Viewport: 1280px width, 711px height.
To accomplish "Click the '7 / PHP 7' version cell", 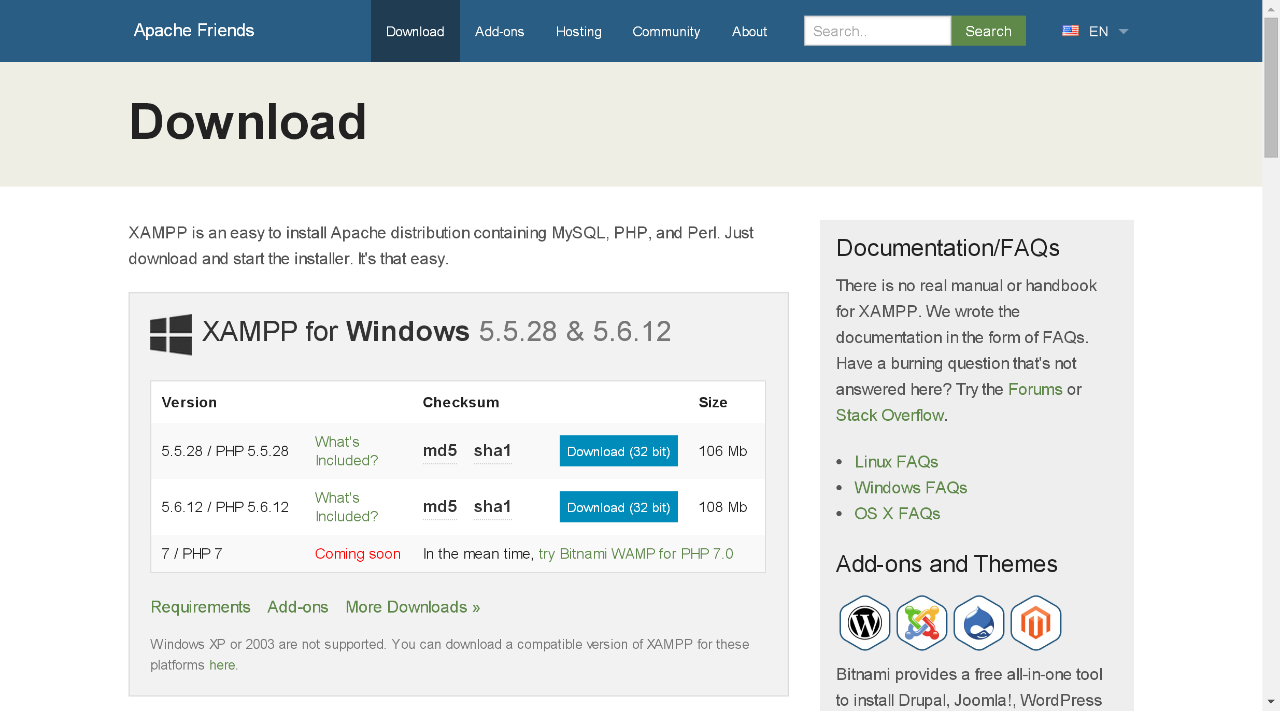I will (x=192, y=554).
